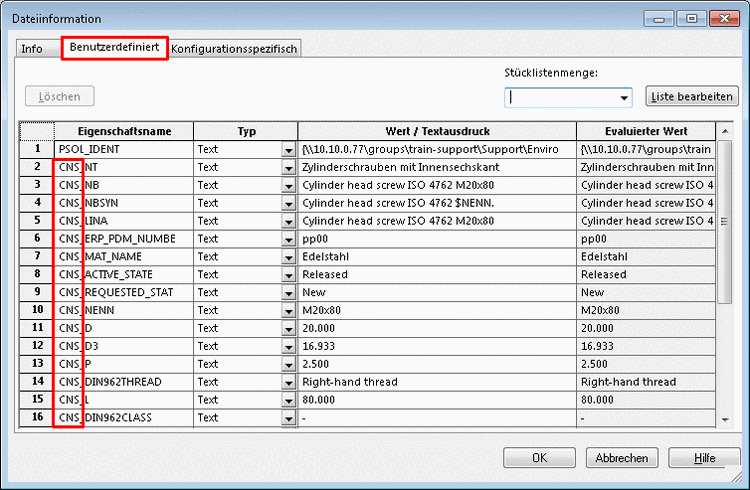
Task: Open Typ dropdown for CNS_LINA row
Action: pyautogui.click(x=288, y=222)
